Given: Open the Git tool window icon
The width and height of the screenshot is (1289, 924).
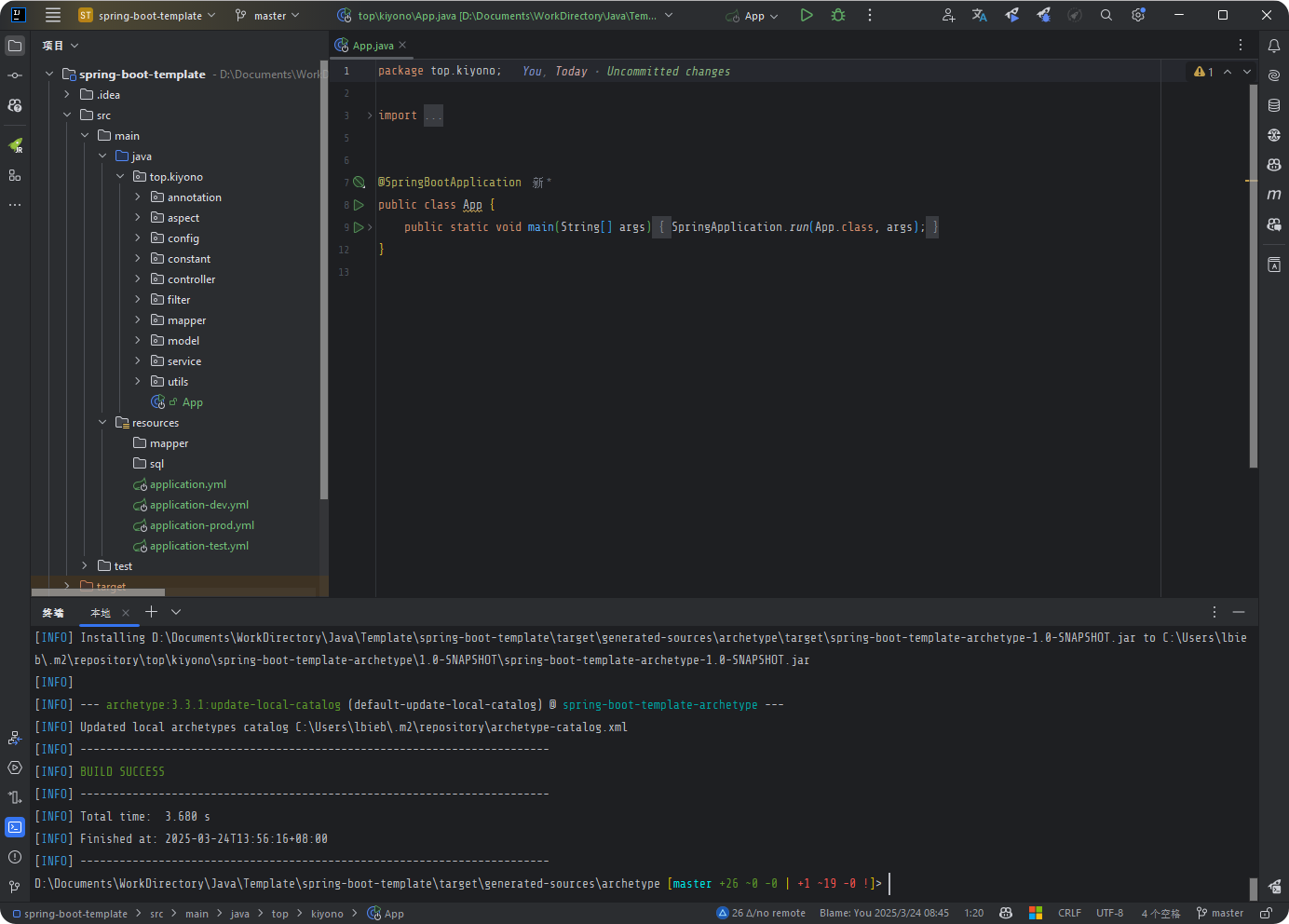Looking at the screenshot, I should click(15, 887).
